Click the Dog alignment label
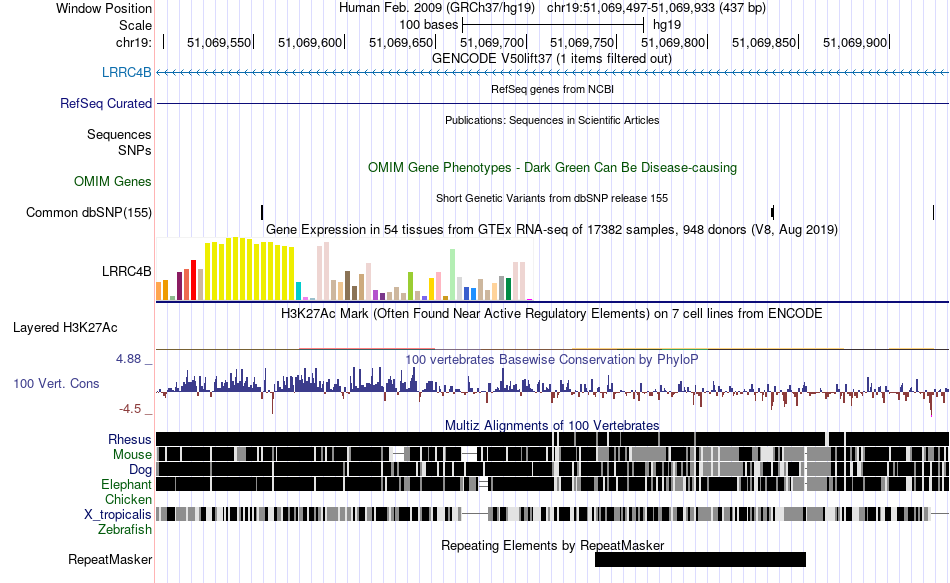 [x=140, y=470]
